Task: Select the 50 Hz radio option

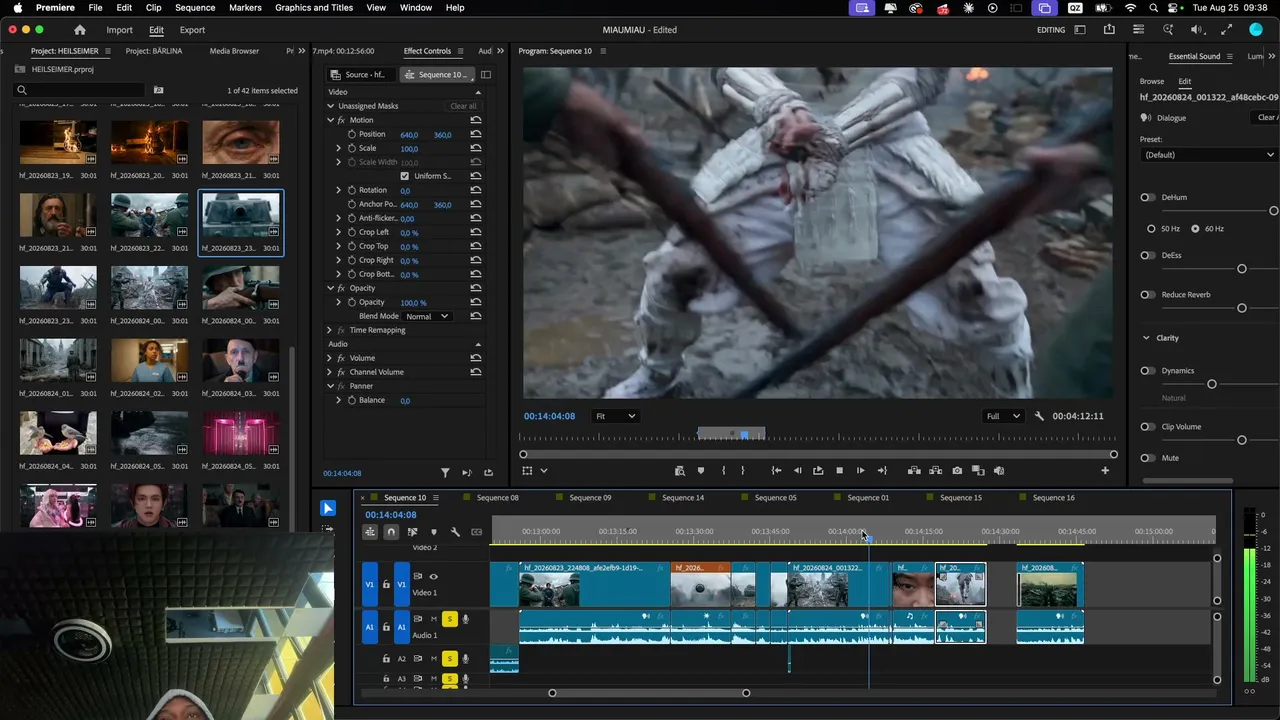Action: tap(1151, 229)
